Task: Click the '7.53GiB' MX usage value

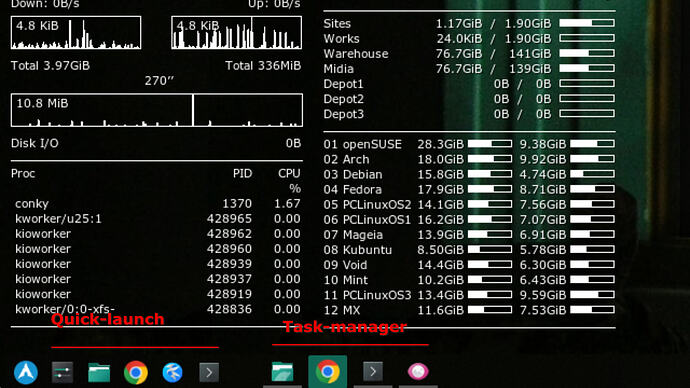Action: tap(543, 311)
